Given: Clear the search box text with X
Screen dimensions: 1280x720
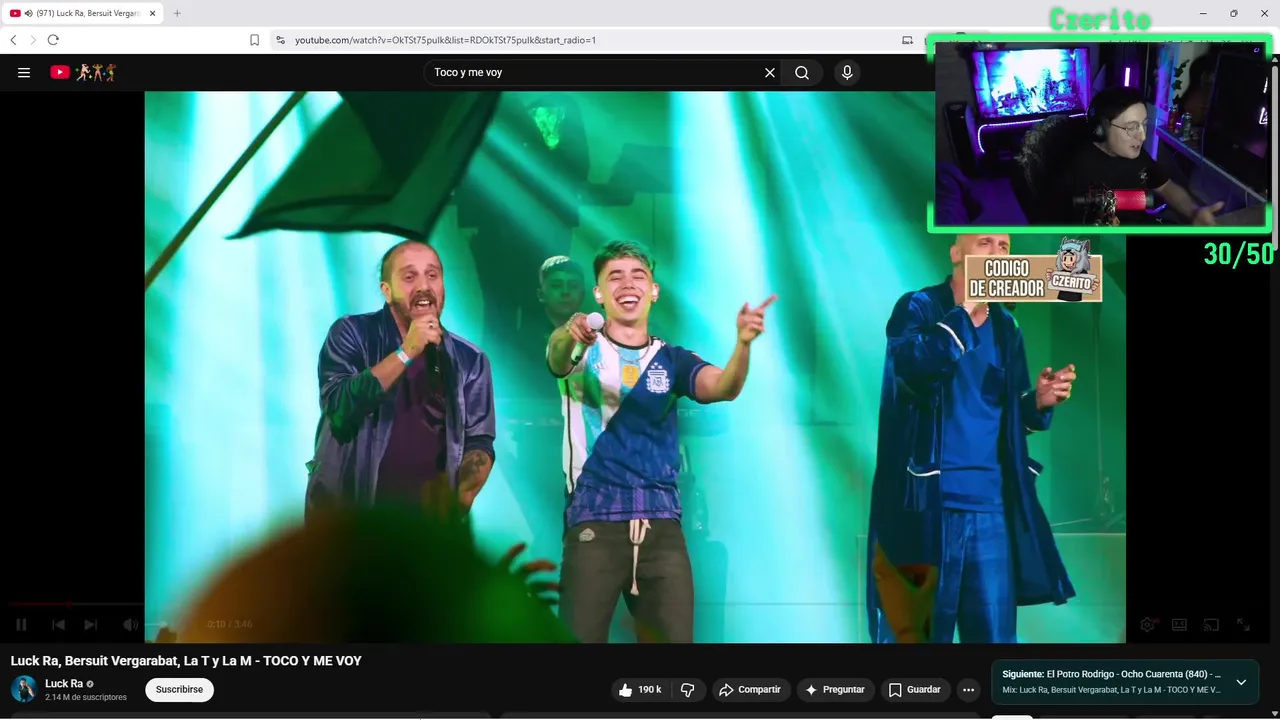Looking at the screenshot, I should click(770, 72).
